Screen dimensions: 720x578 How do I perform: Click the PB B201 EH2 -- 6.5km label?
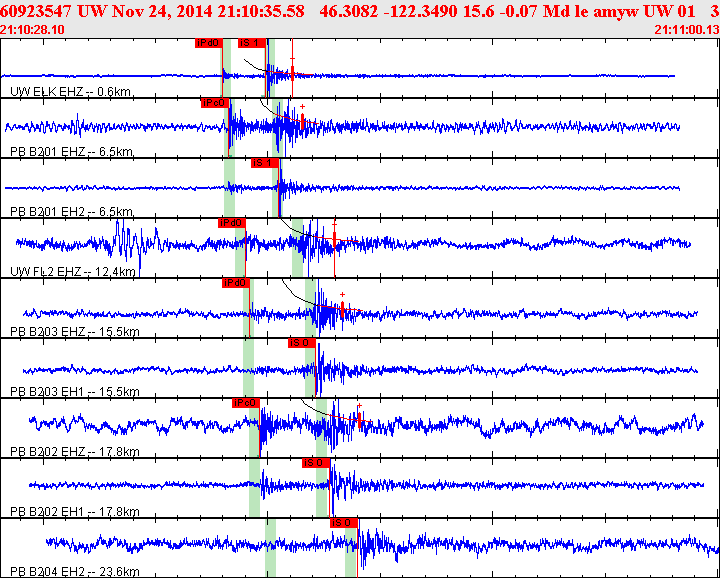pyautogui.click(x=72, y=212)
